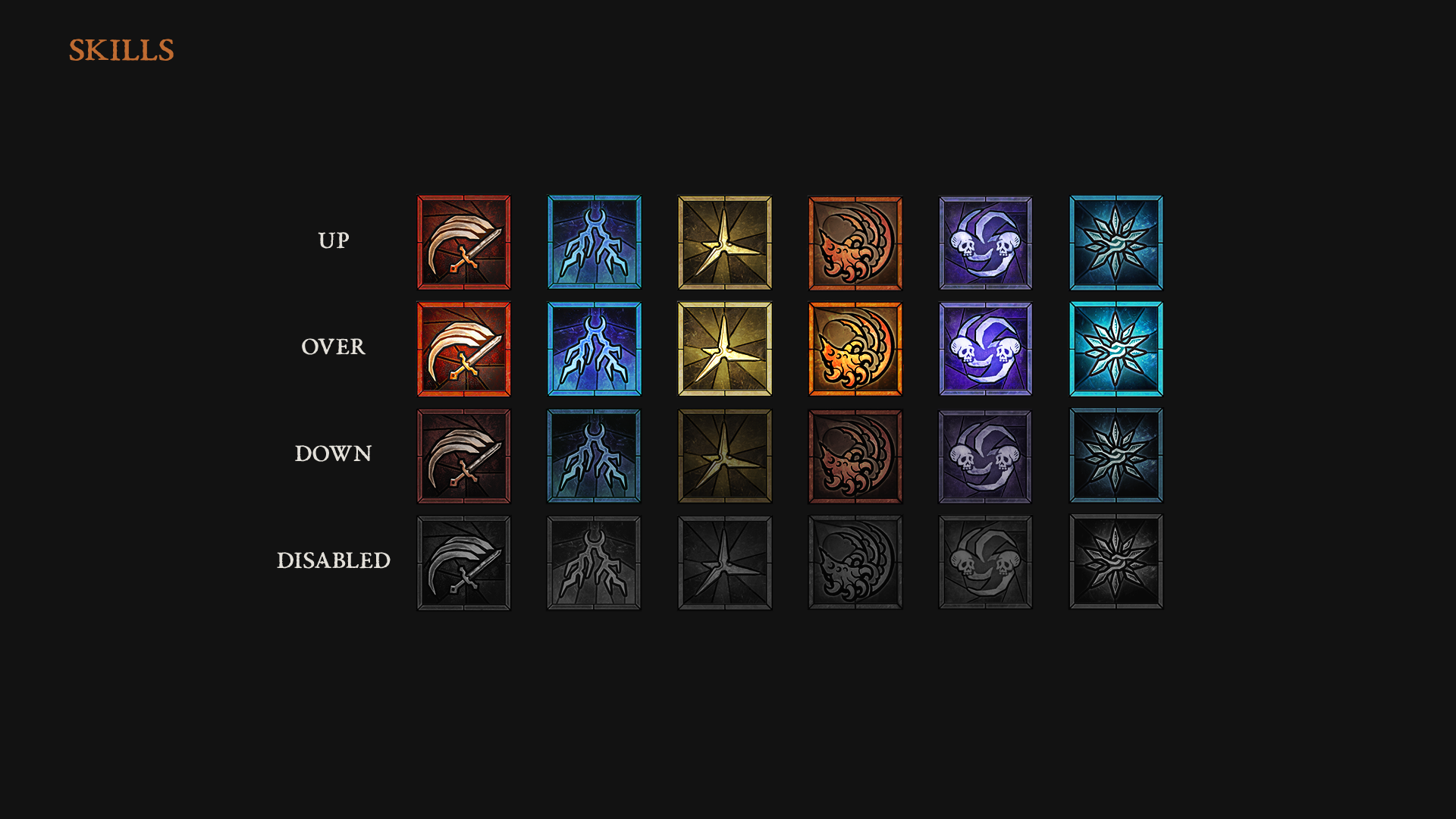
Task: Select the highlighted red scythe skill in OVER row
Action: click(464, 349)
